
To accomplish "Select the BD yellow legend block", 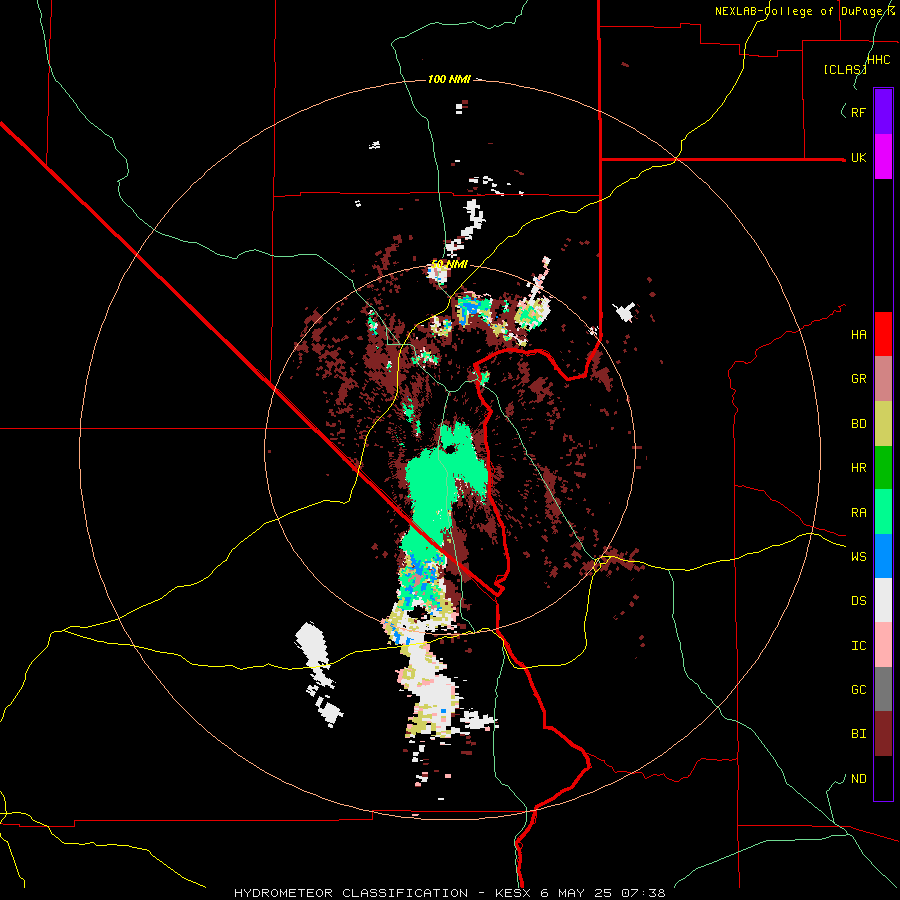I will point(883,424).
